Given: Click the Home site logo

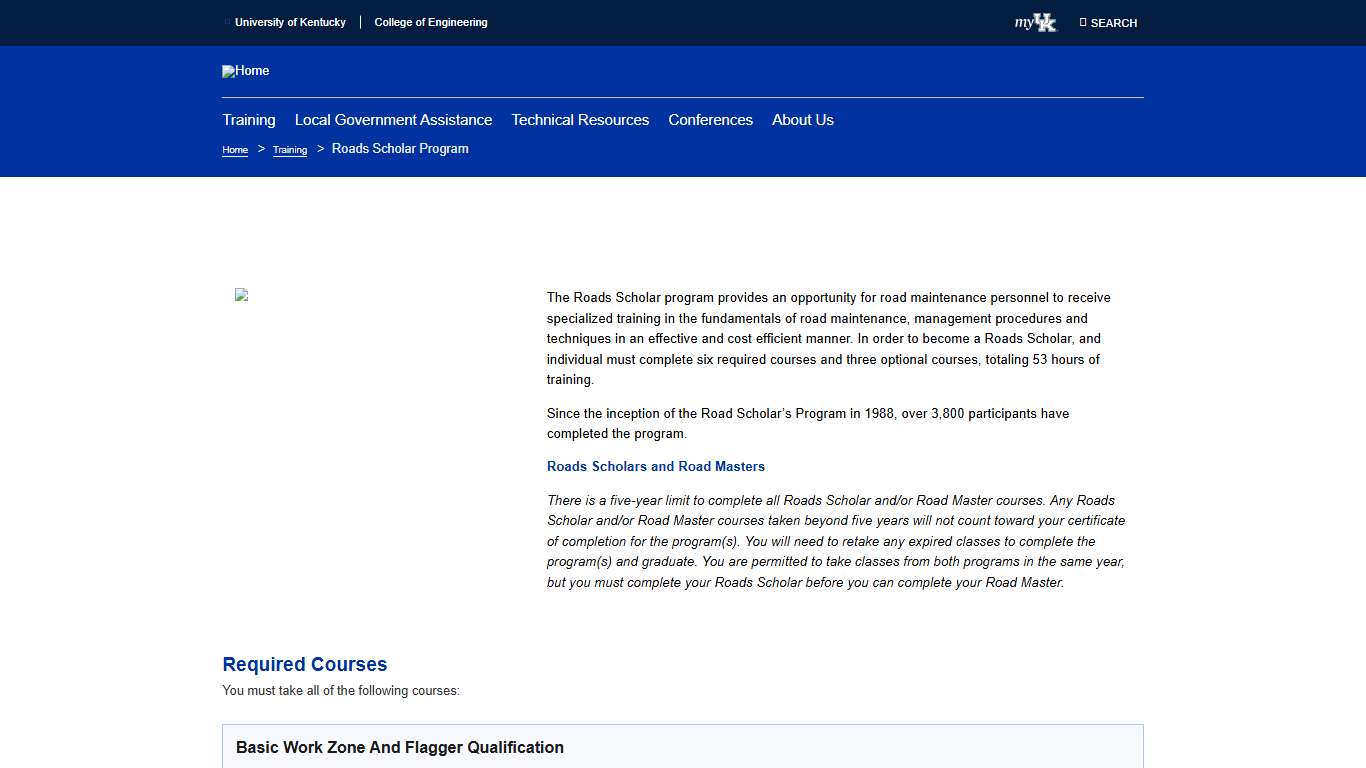Looking at the screenshot, I should click(x=245, y=71).
